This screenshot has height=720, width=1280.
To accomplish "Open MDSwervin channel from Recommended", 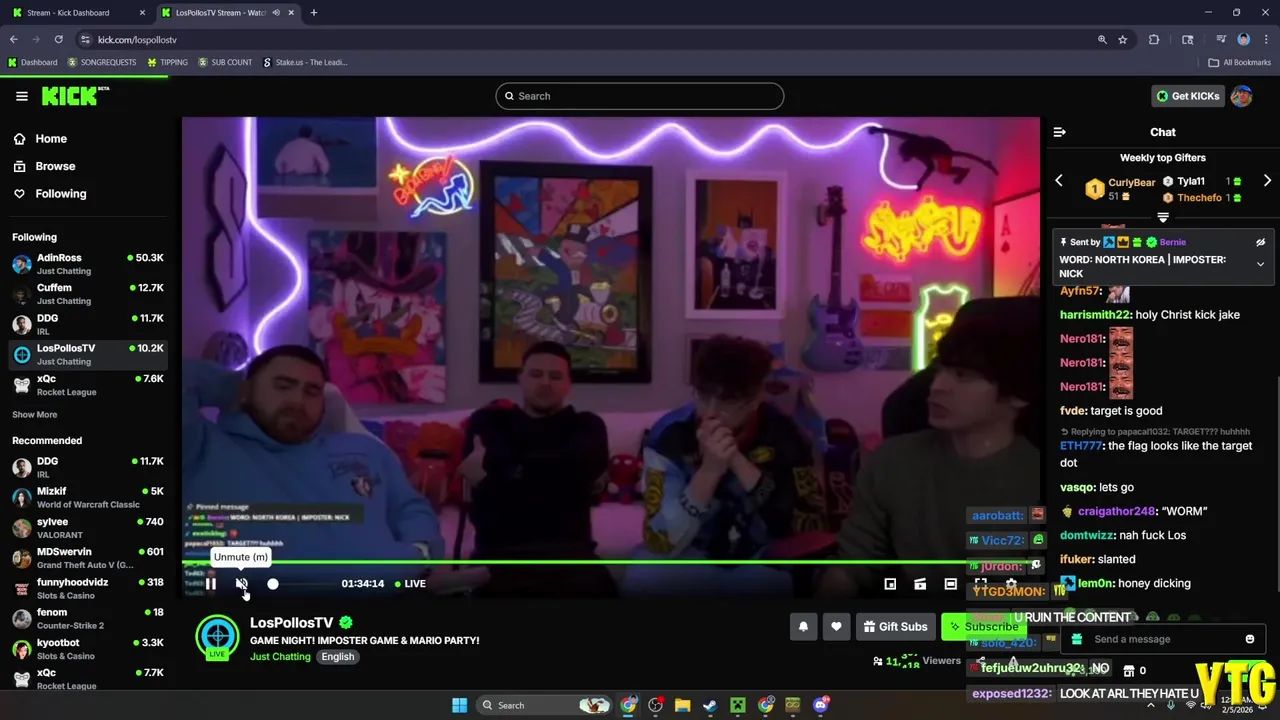I will (87, 558).
